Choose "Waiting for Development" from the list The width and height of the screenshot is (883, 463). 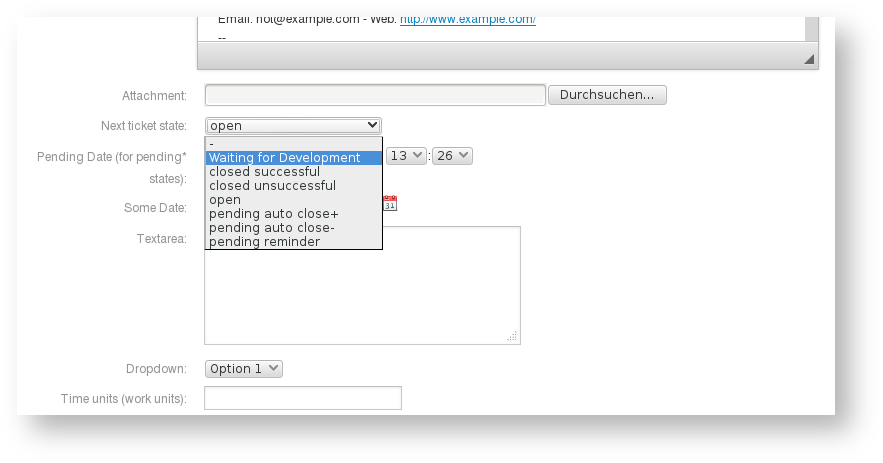pos(293,158)
